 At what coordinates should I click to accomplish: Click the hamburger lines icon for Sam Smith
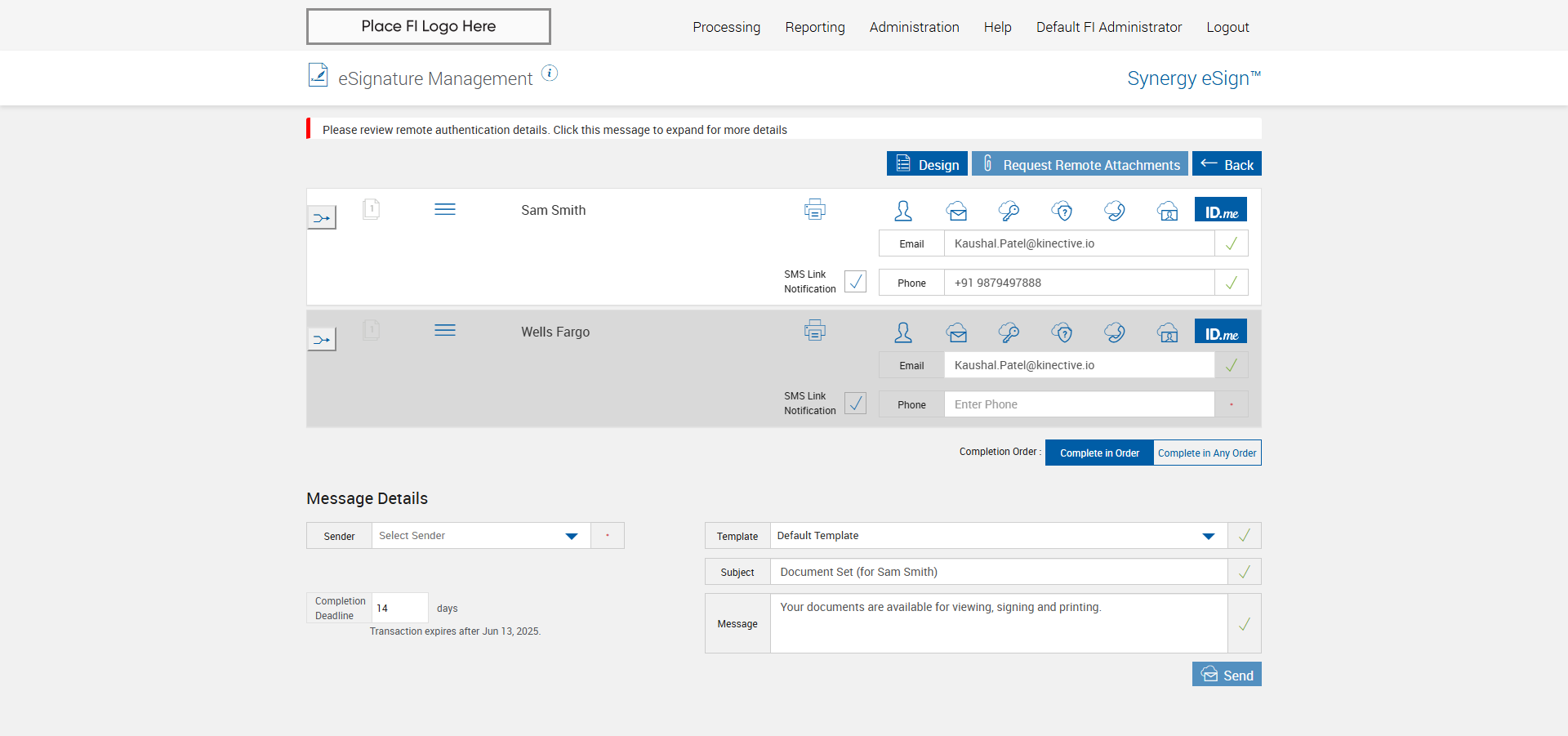(445, 210)
